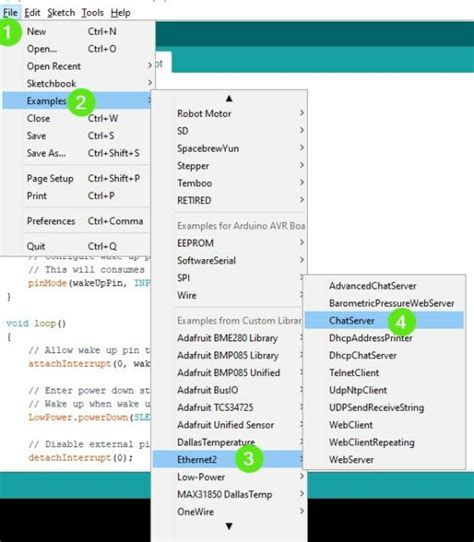Choose the AdvancedChatServer example
The height and width of the screenshot is (542, 474).
coord(384,286)
